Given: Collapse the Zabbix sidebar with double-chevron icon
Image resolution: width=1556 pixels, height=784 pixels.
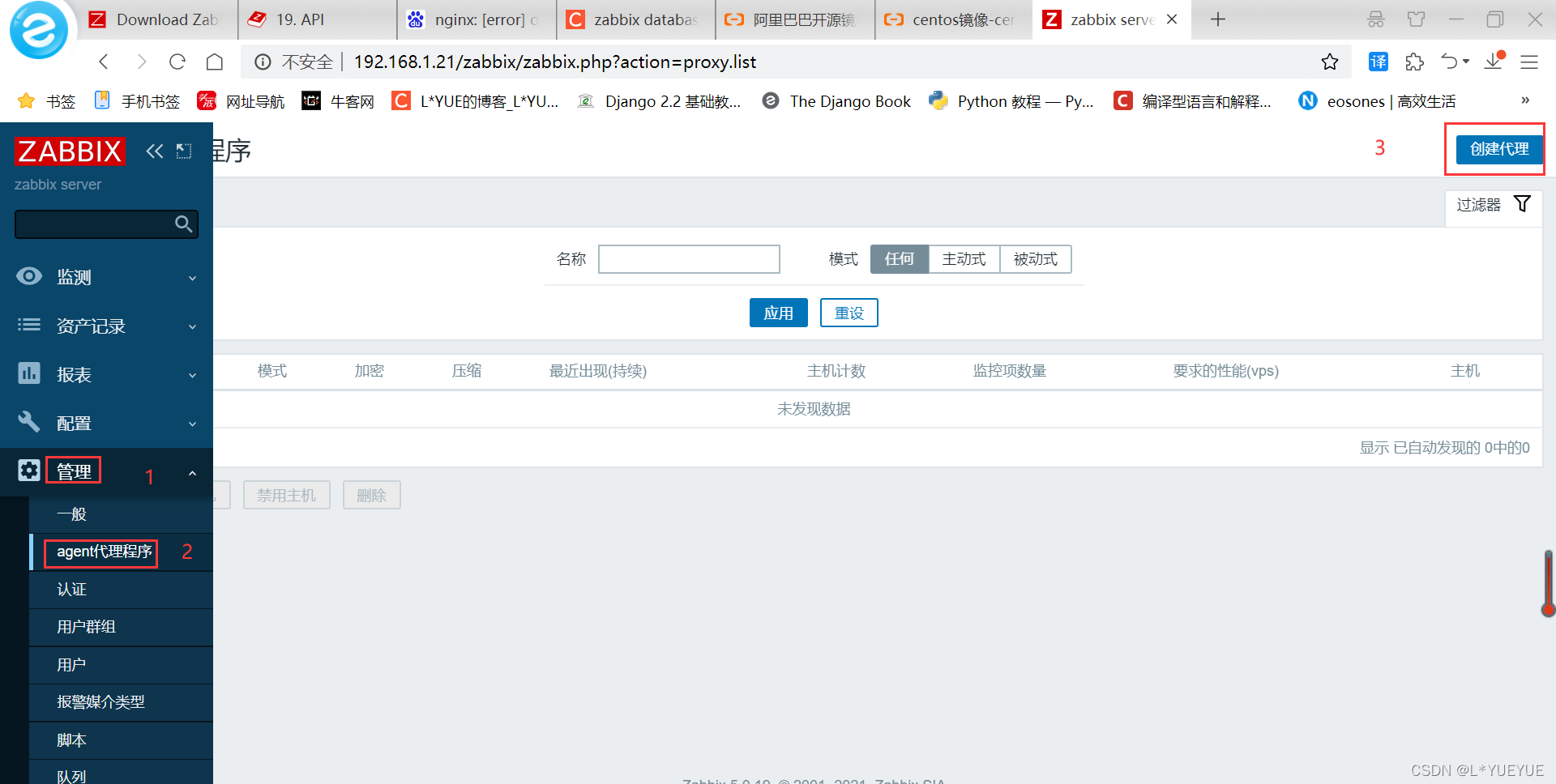Looking at the screenshot, I should point(154,151).
